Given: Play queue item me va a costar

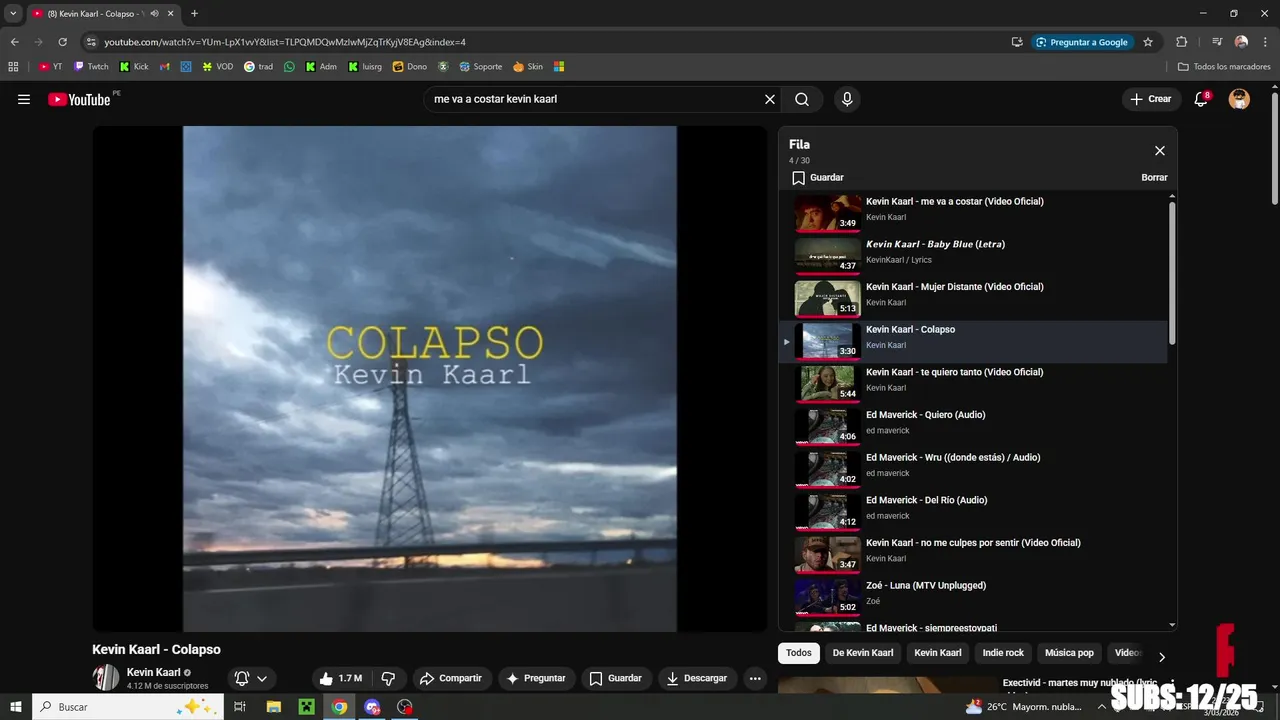Looking at the screenshot, I should 973,213.
